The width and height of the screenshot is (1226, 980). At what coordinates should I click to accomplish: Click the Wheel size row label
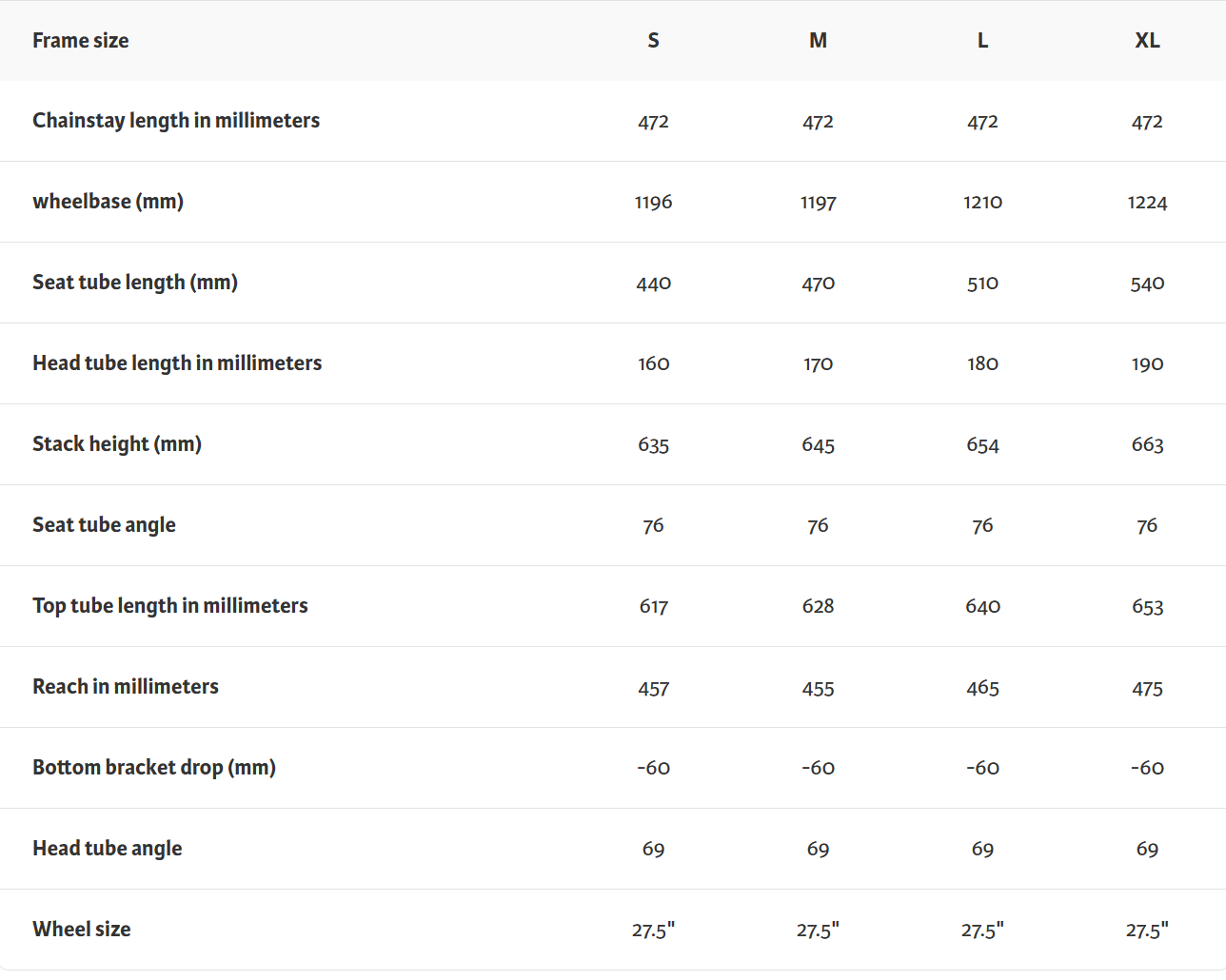(82, 930)
